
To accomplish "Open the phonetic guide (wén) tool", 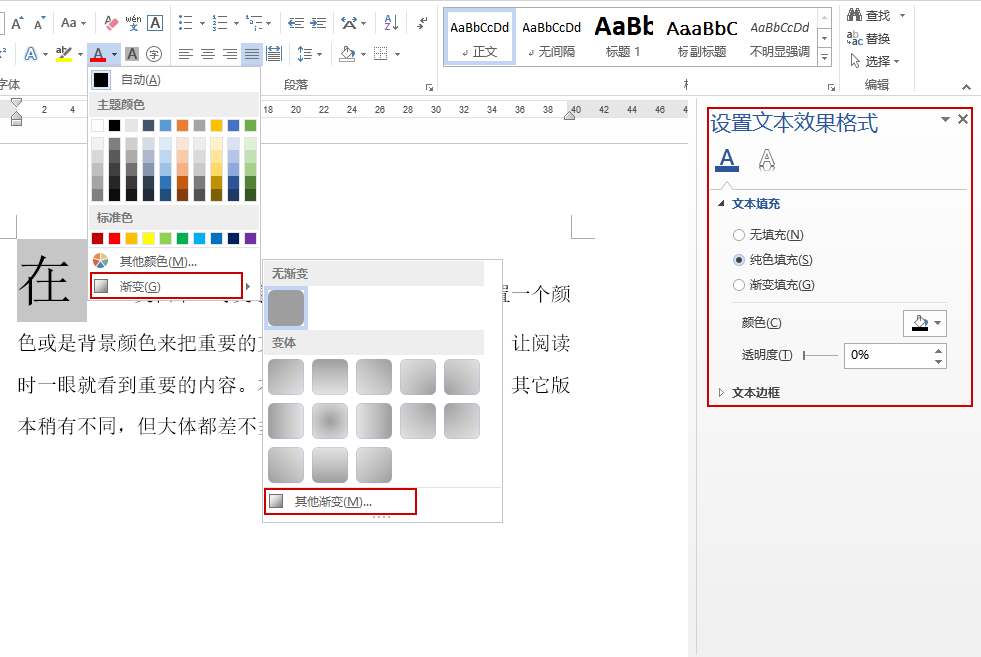I will coord(133,24).
